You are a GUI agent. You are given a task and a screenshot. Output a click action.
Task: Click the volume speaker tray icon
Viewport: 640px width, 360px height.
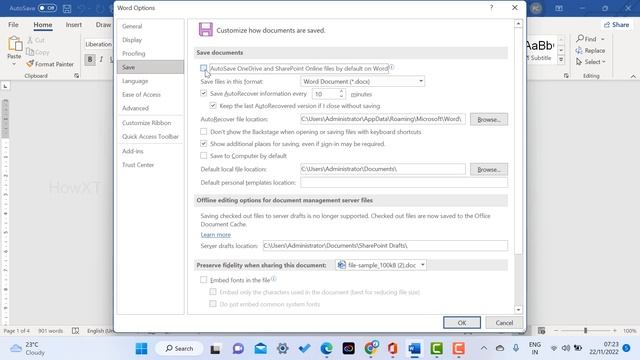[x=566, y=348]
